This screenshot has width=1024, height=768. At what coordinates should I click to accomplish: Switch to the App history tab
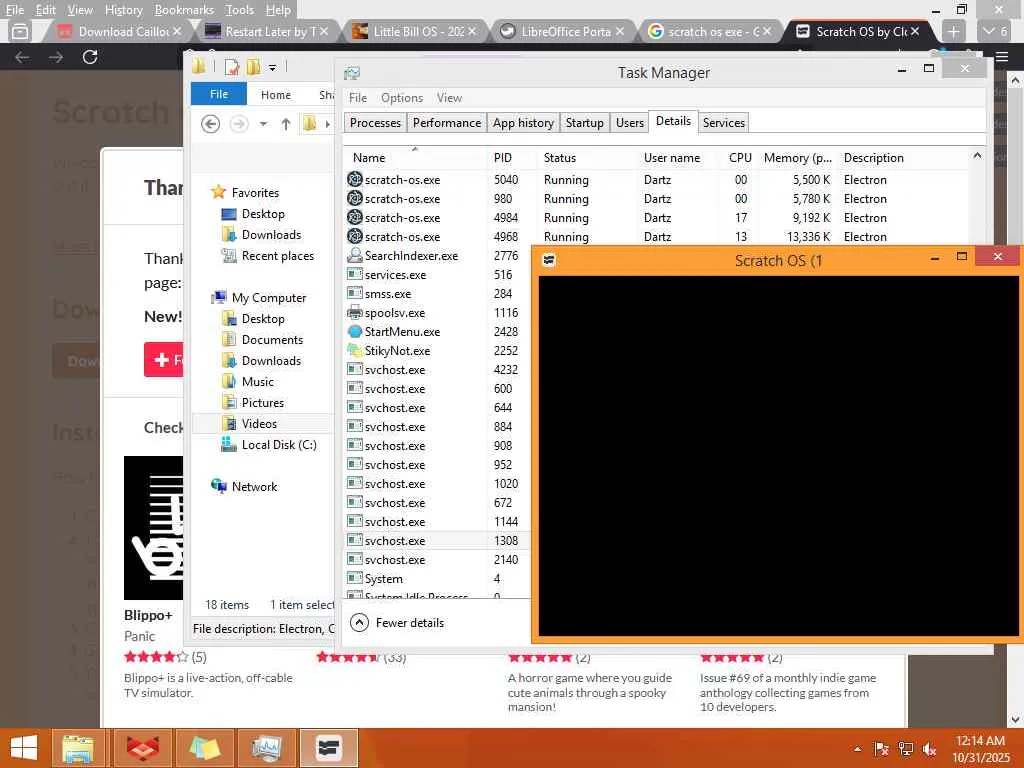point(523,123)
